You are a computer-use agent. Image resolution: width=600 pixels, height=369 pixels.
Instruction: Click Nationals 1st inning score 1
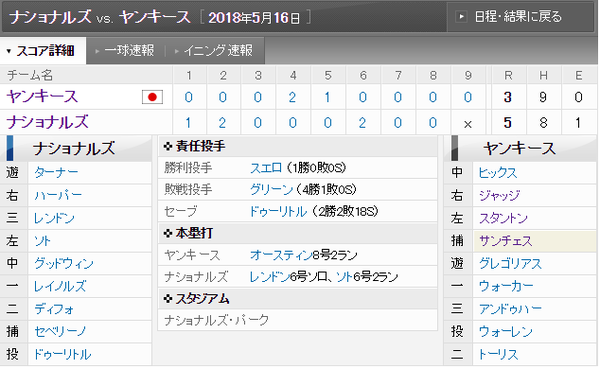tap(188, 123)
